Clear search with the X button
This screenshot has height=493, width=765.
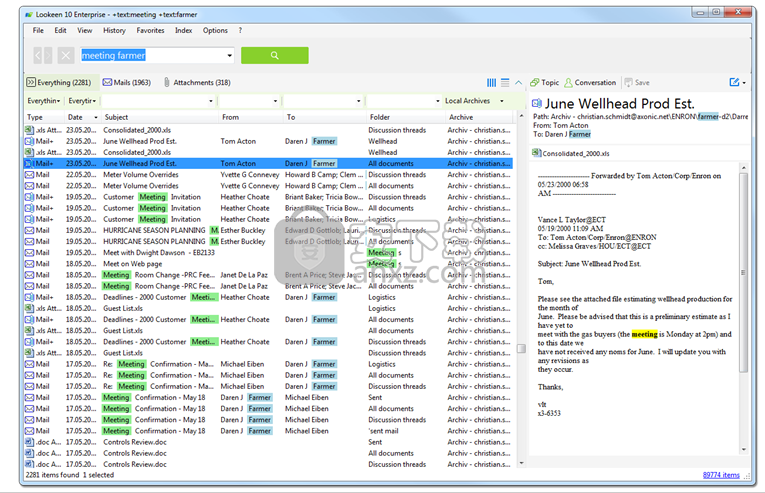(65, 56)
